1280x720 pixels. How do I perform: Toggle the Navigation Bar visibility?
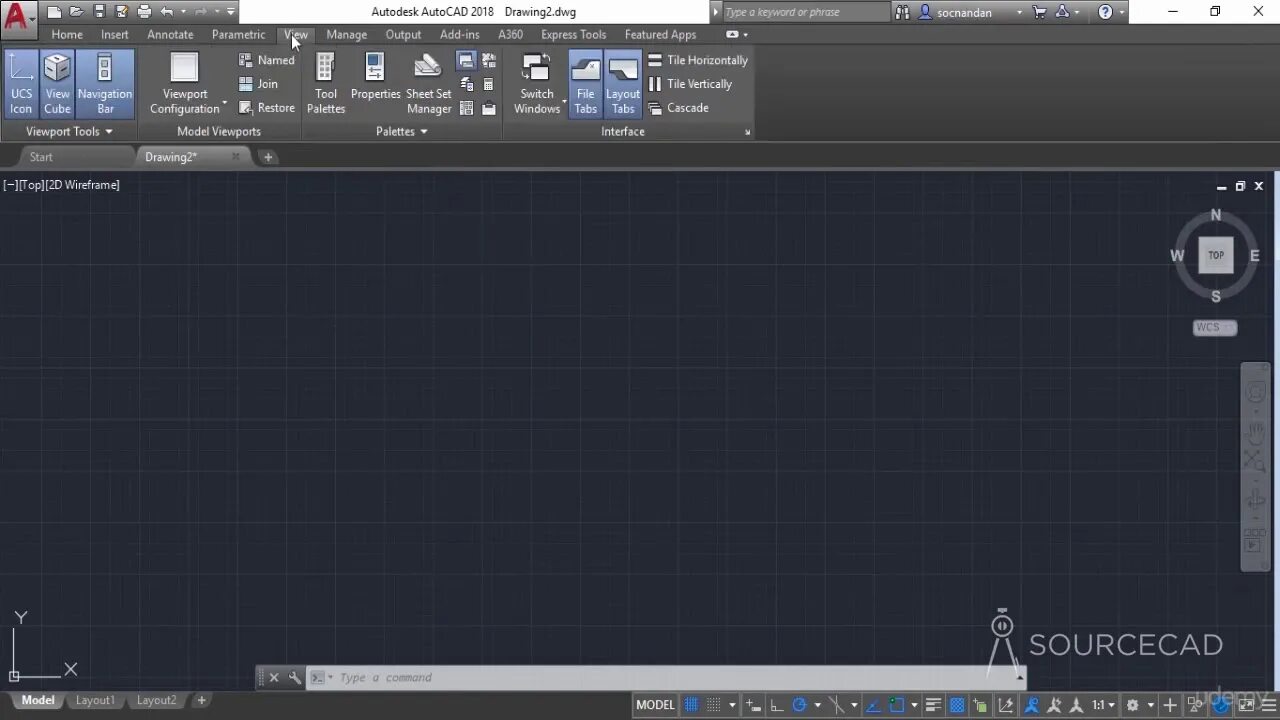105,83
